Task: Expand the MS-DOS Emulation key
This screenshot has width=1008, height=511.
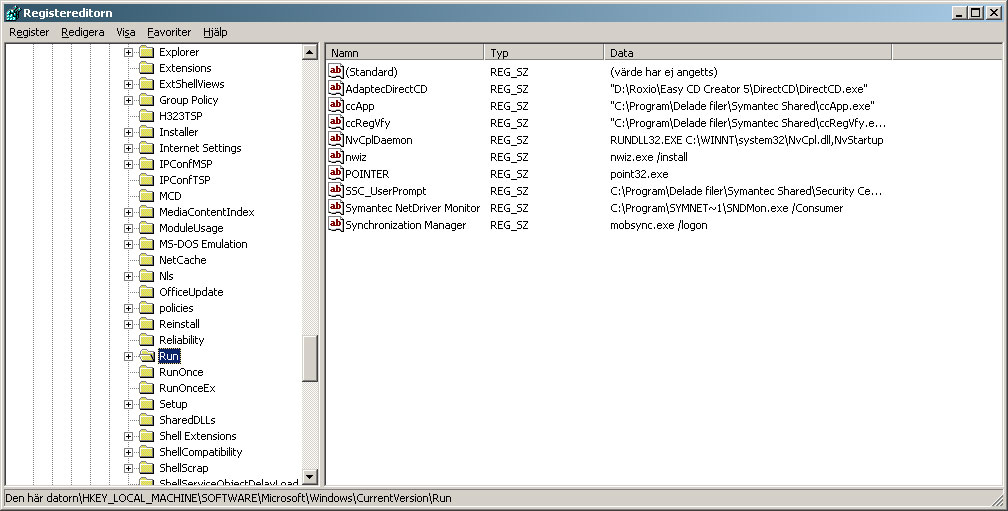Action: click(x=129, y=244)
